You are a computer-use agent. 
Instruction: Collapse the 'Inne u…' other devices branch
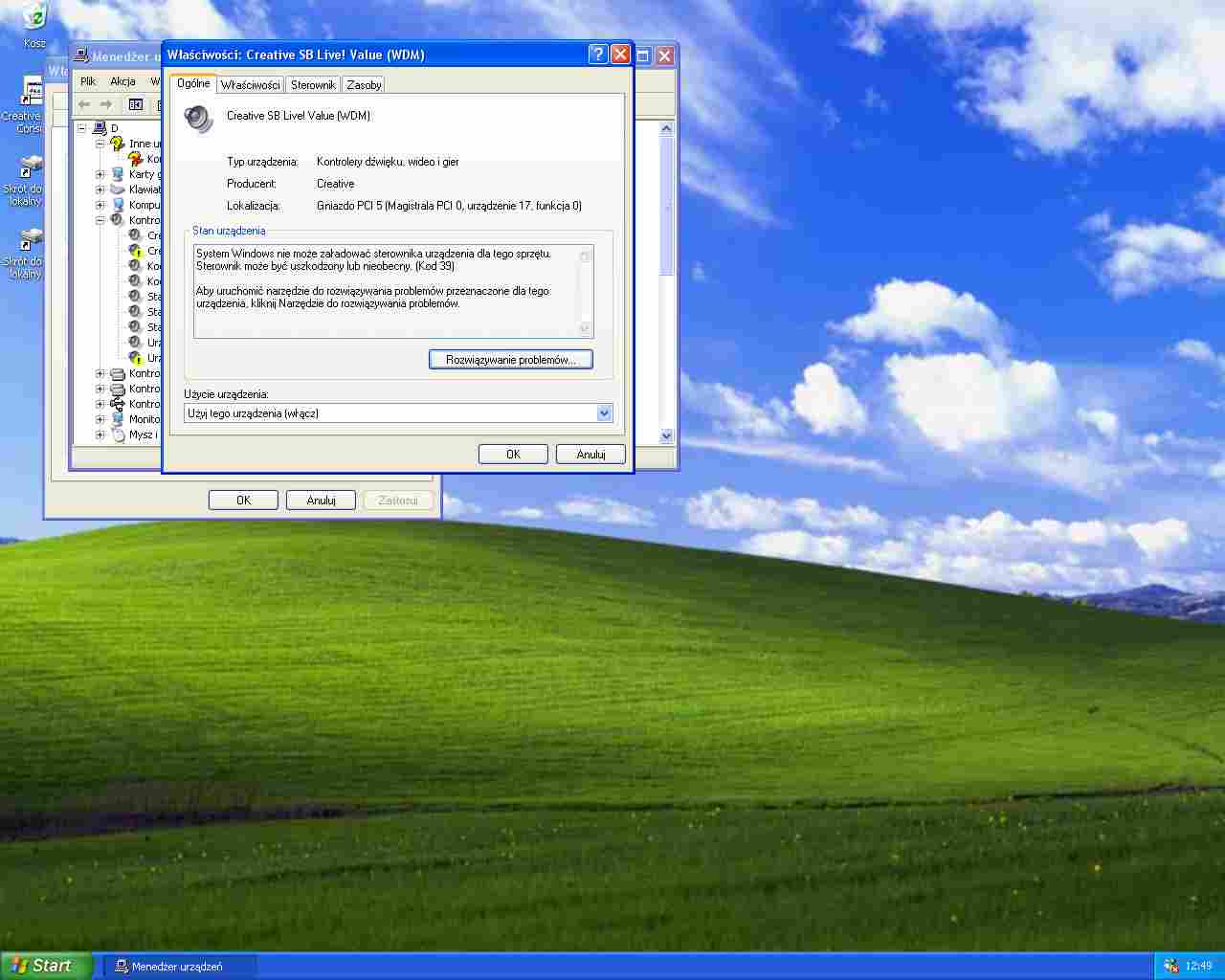click(x=100, y=144)
